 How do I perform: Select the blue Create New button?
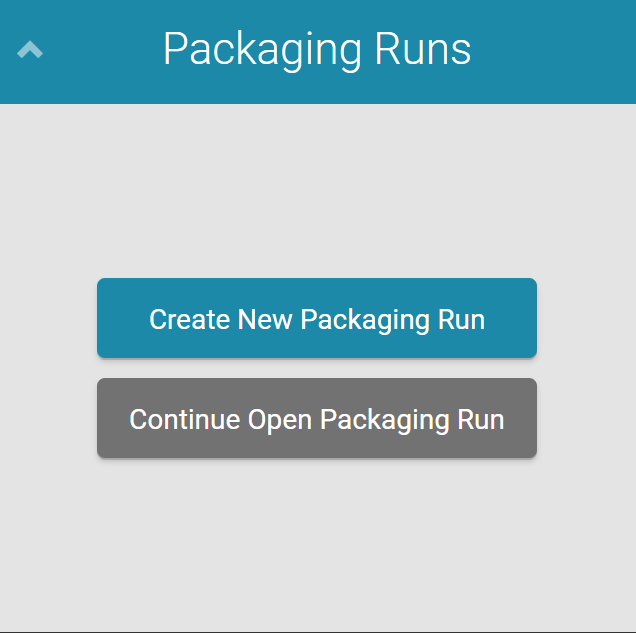(317, 318)
